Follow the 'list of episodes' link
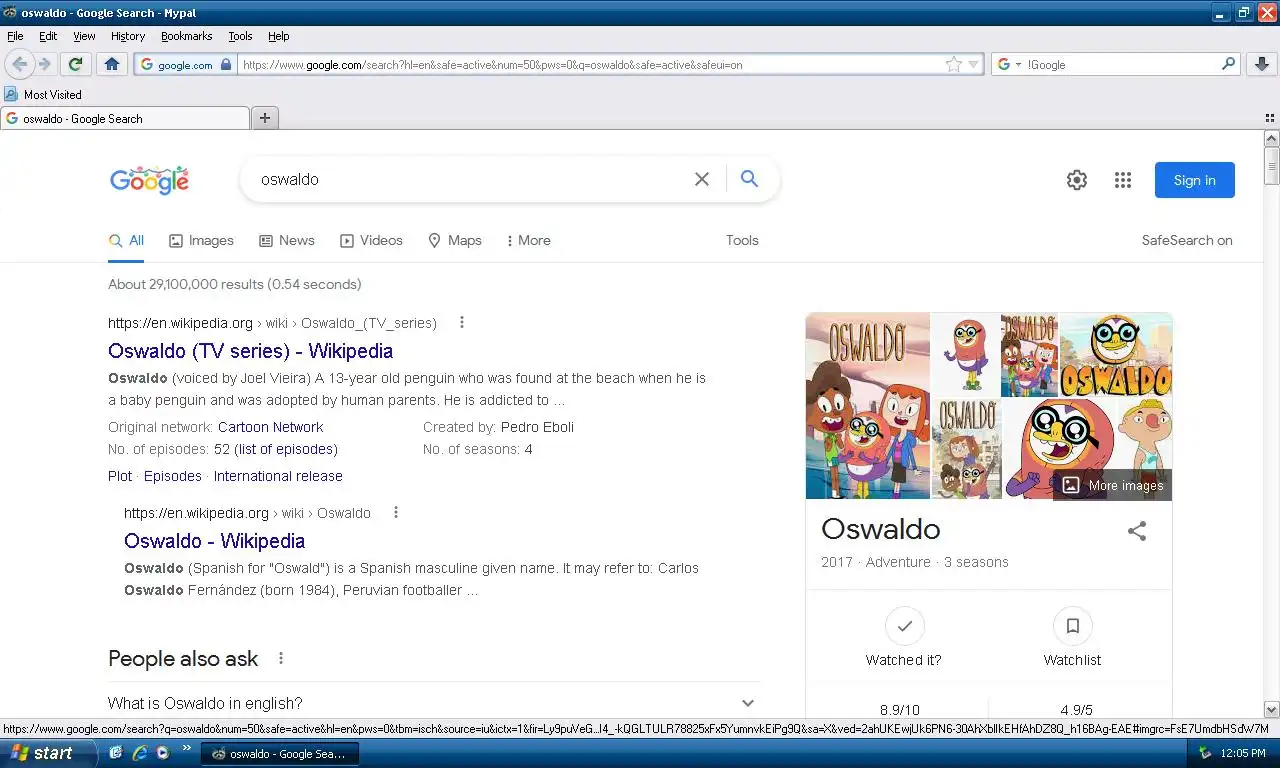This screenshot has width=1280, height=768. 285,449
